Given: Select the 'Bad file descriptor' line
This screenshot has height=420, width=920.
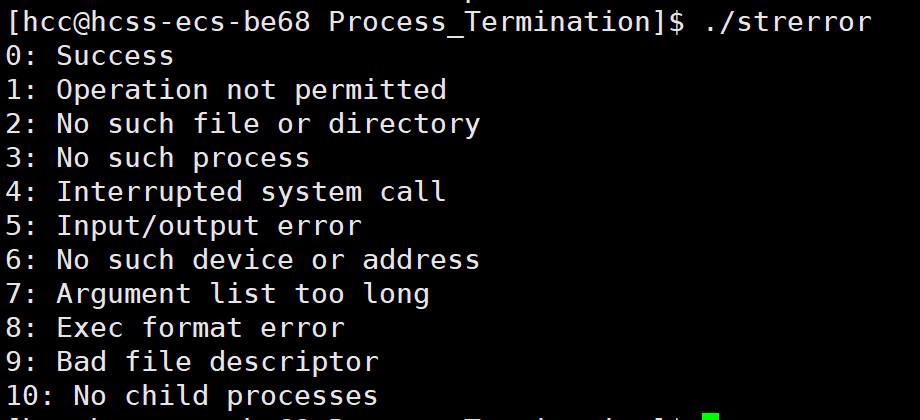Looking at the screenshot, I should [192, 362].
